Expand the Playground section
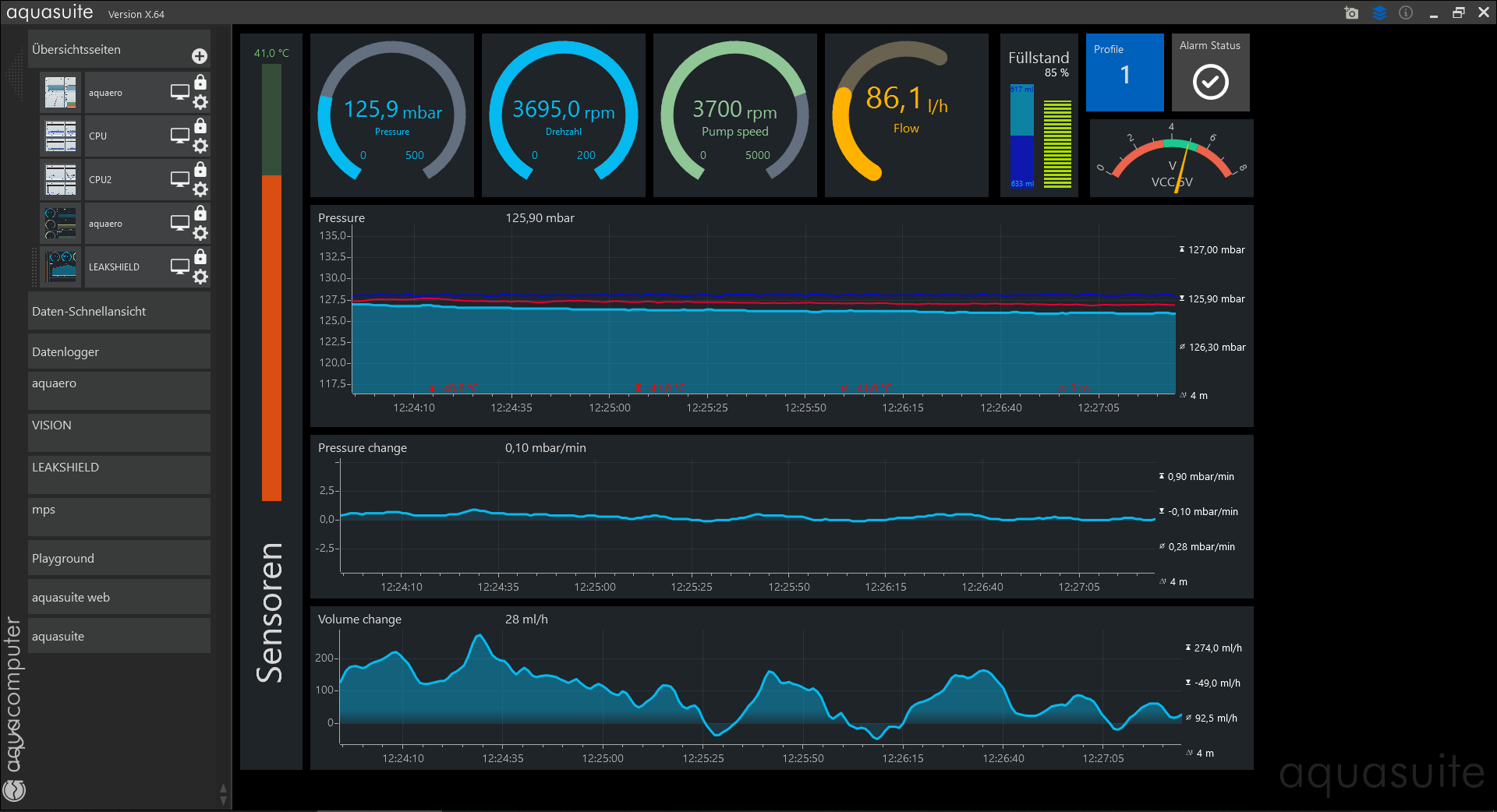The image size is (1497, 812). click(119, 558)
